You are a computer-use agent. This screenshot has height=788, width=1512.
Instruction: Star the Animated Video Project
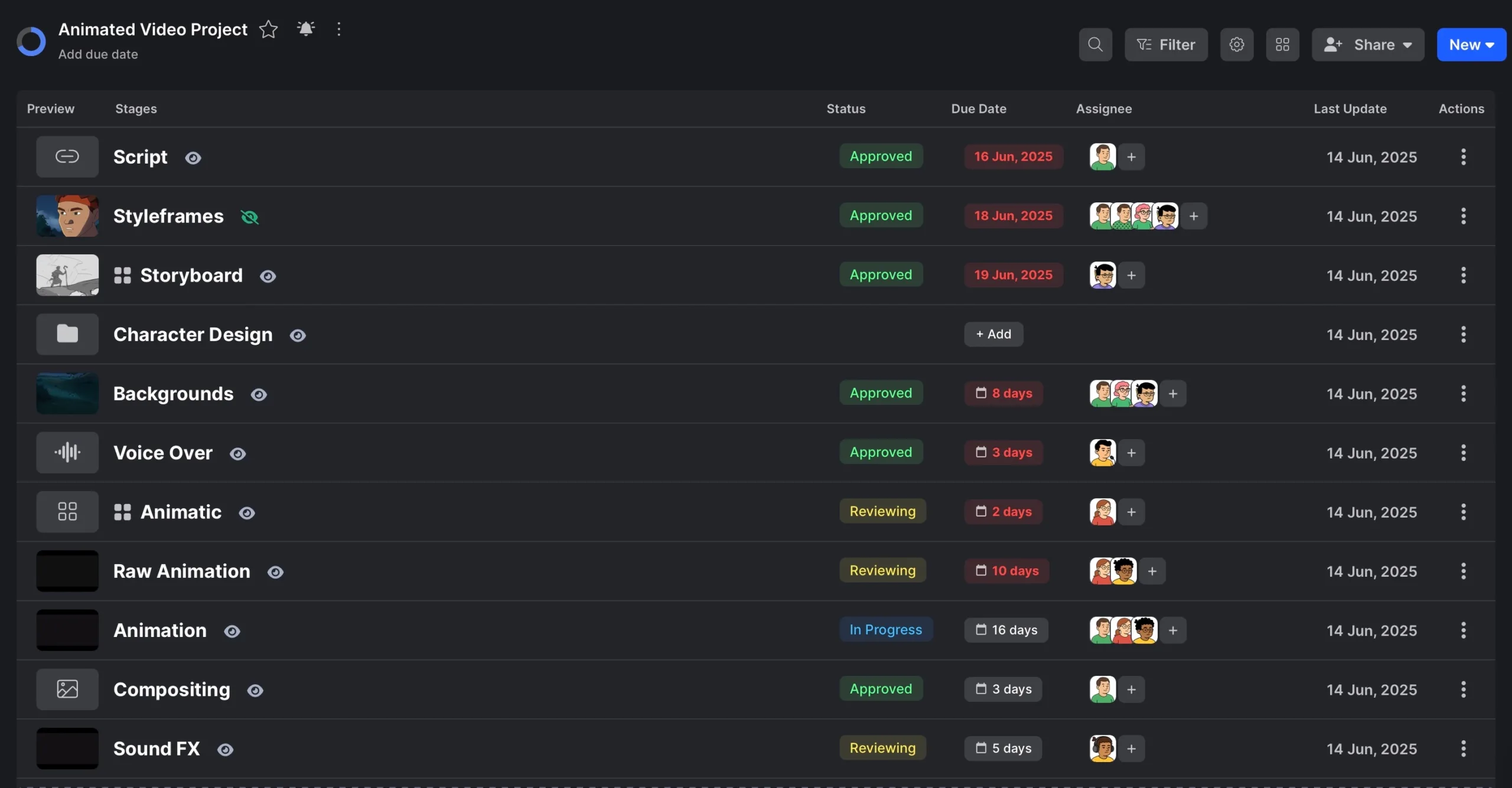tap(268, 29)
